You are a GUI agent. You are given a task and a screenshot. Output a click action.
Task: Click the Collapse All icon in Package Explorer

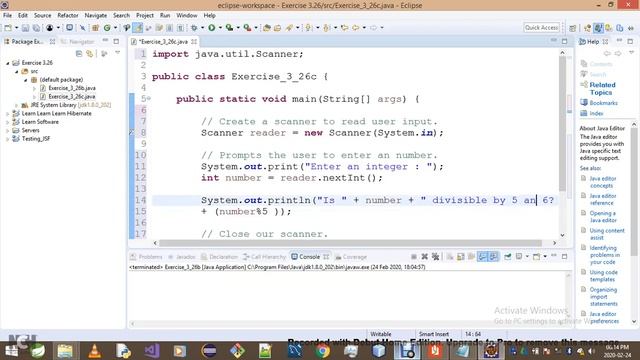(x=79, y=53)
